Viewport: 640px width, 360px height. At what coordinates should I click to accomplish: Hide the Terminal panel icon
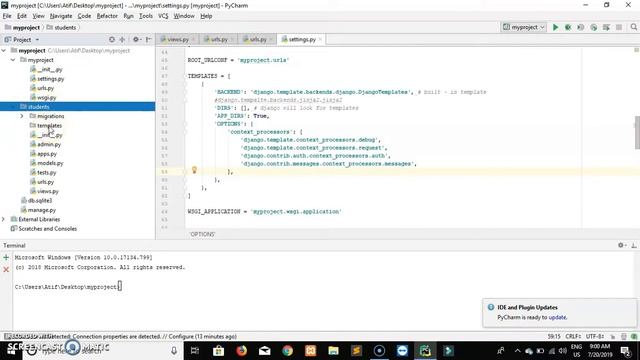(633, 245)
